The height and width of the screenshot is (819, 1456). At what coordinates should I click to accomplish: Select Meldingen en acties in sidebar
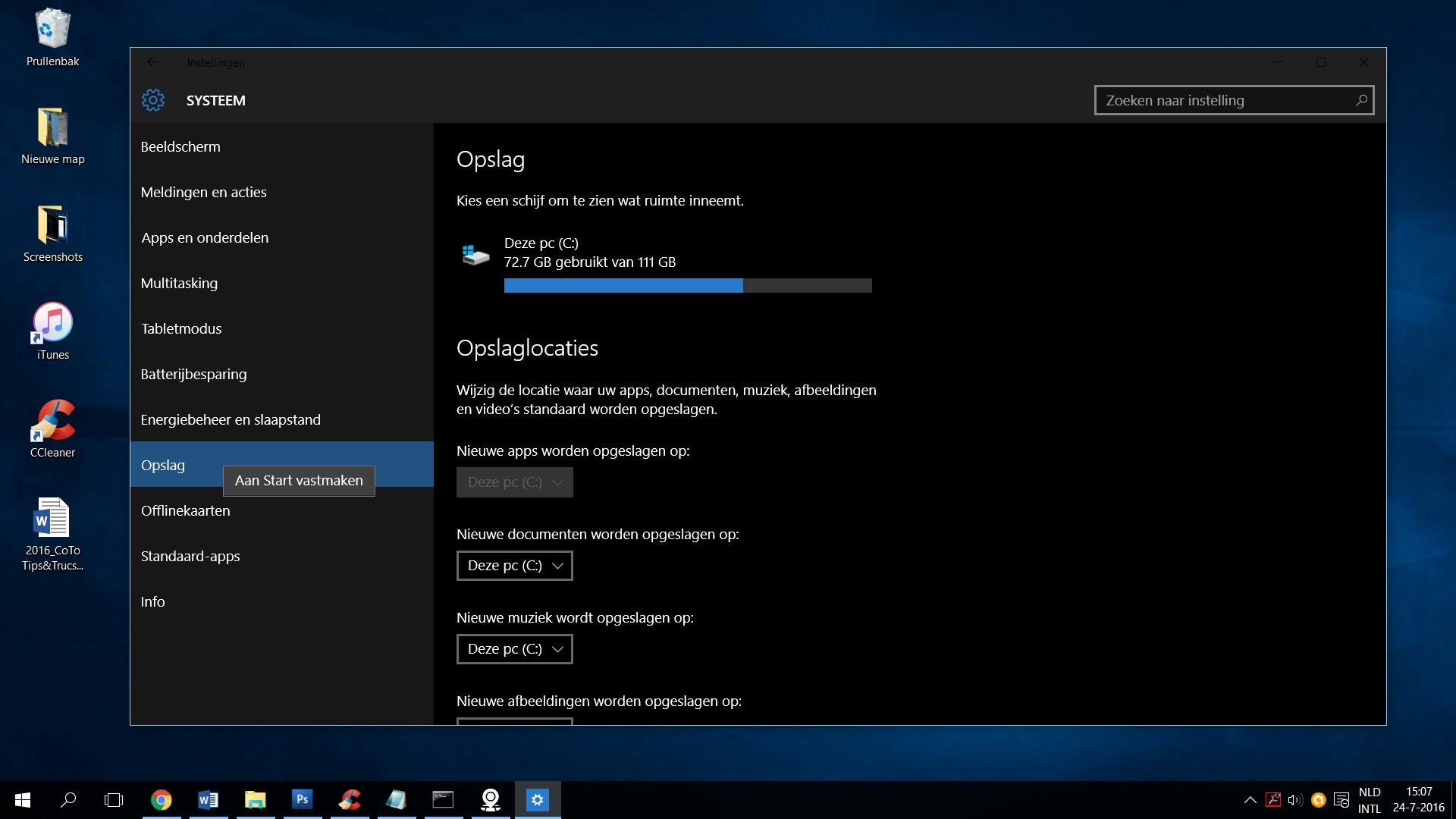click(x=203, y=193)
